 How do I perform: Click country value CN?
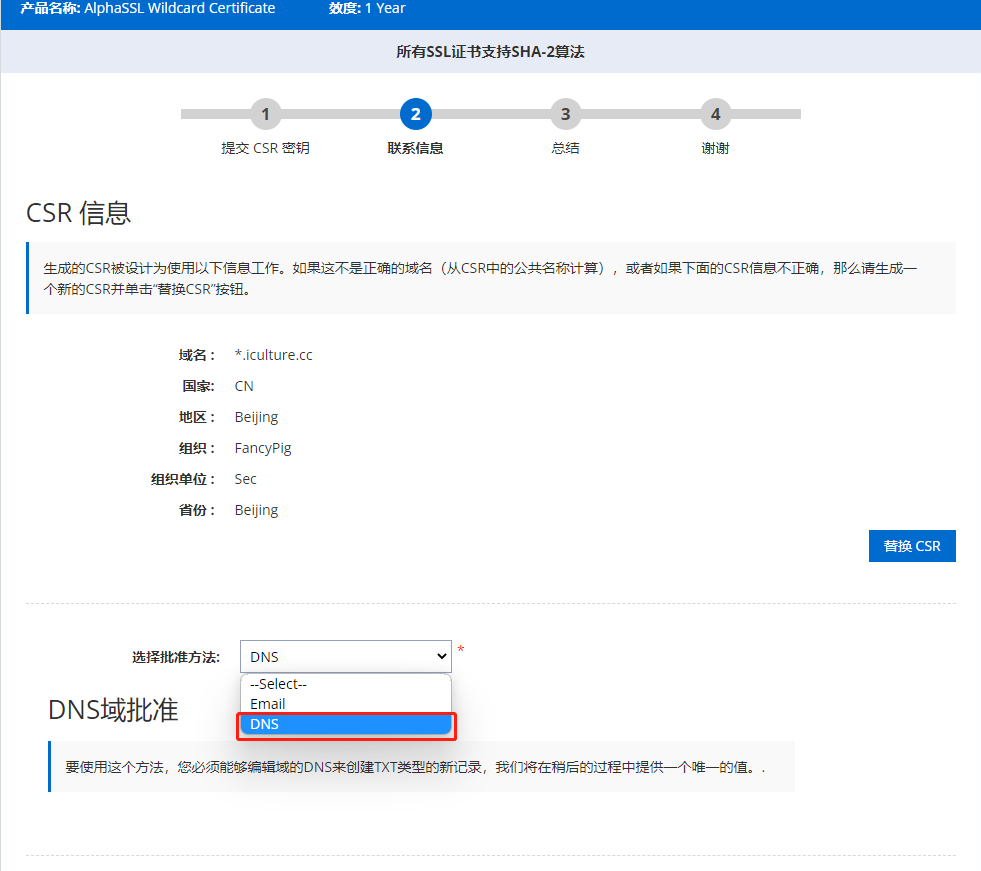[x=244, y=386]
